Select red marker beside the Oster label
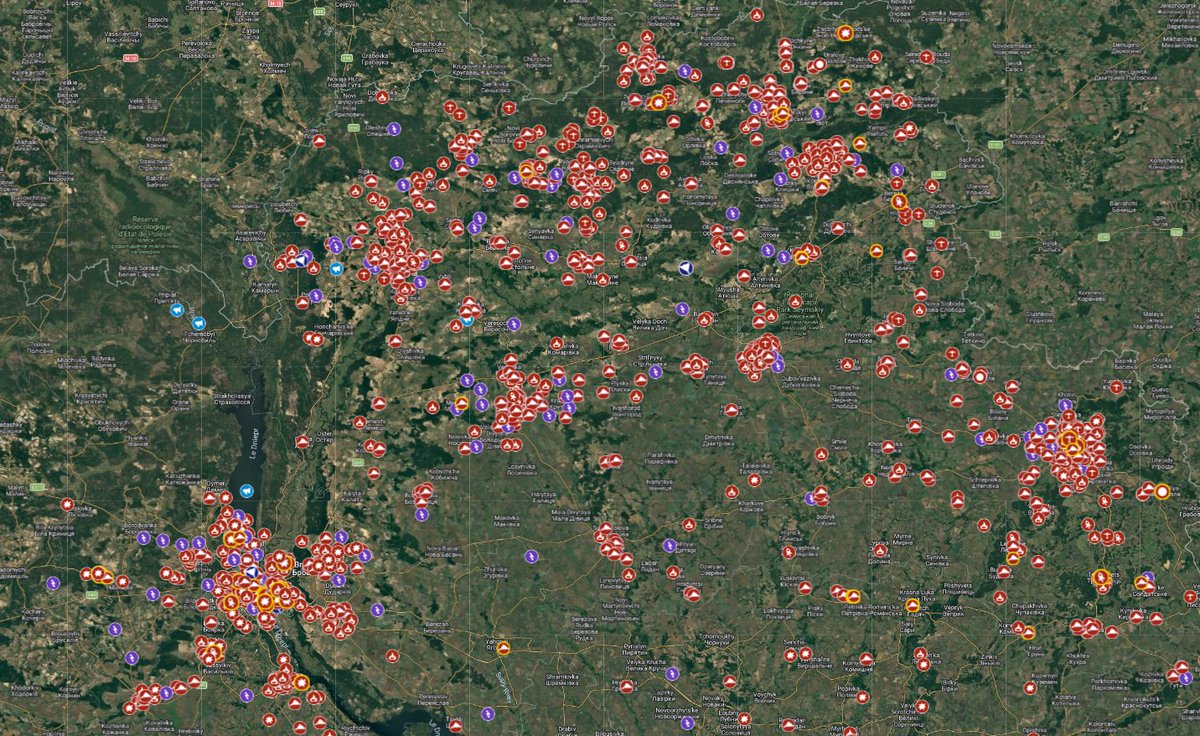 point(302,441)
